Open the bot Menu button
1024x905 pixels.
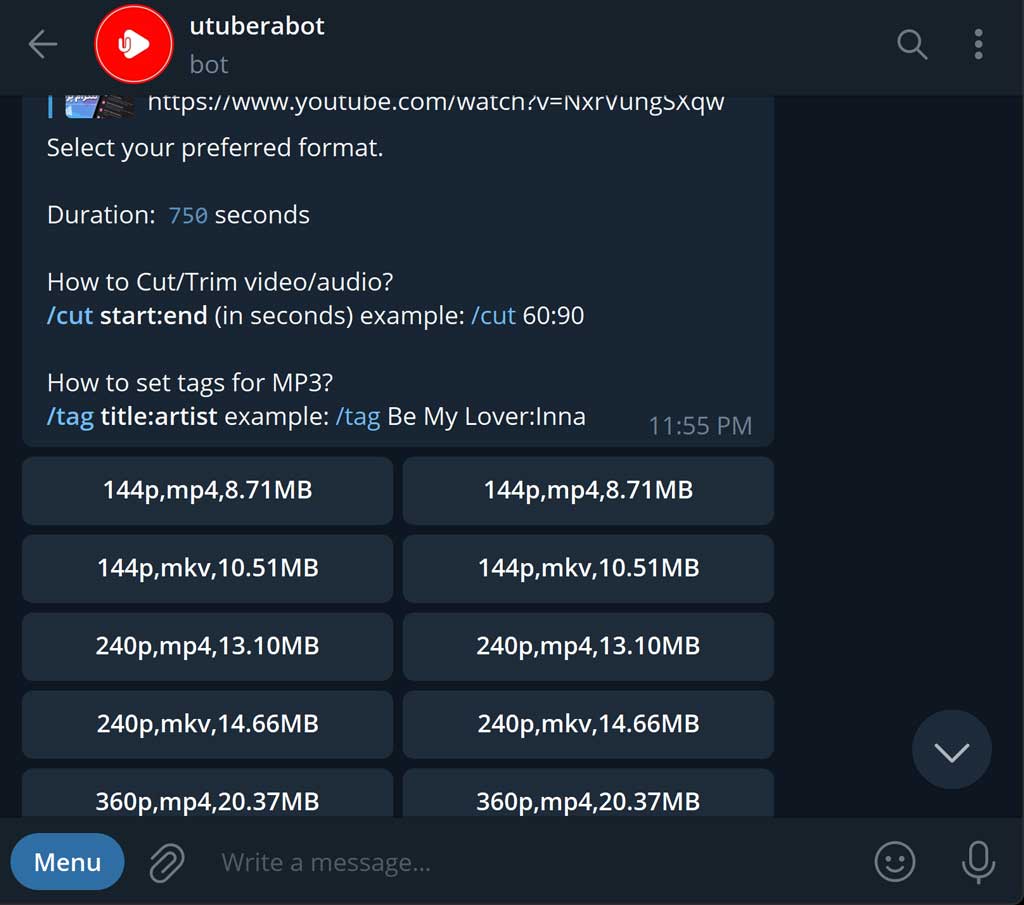tap(67, 862)
